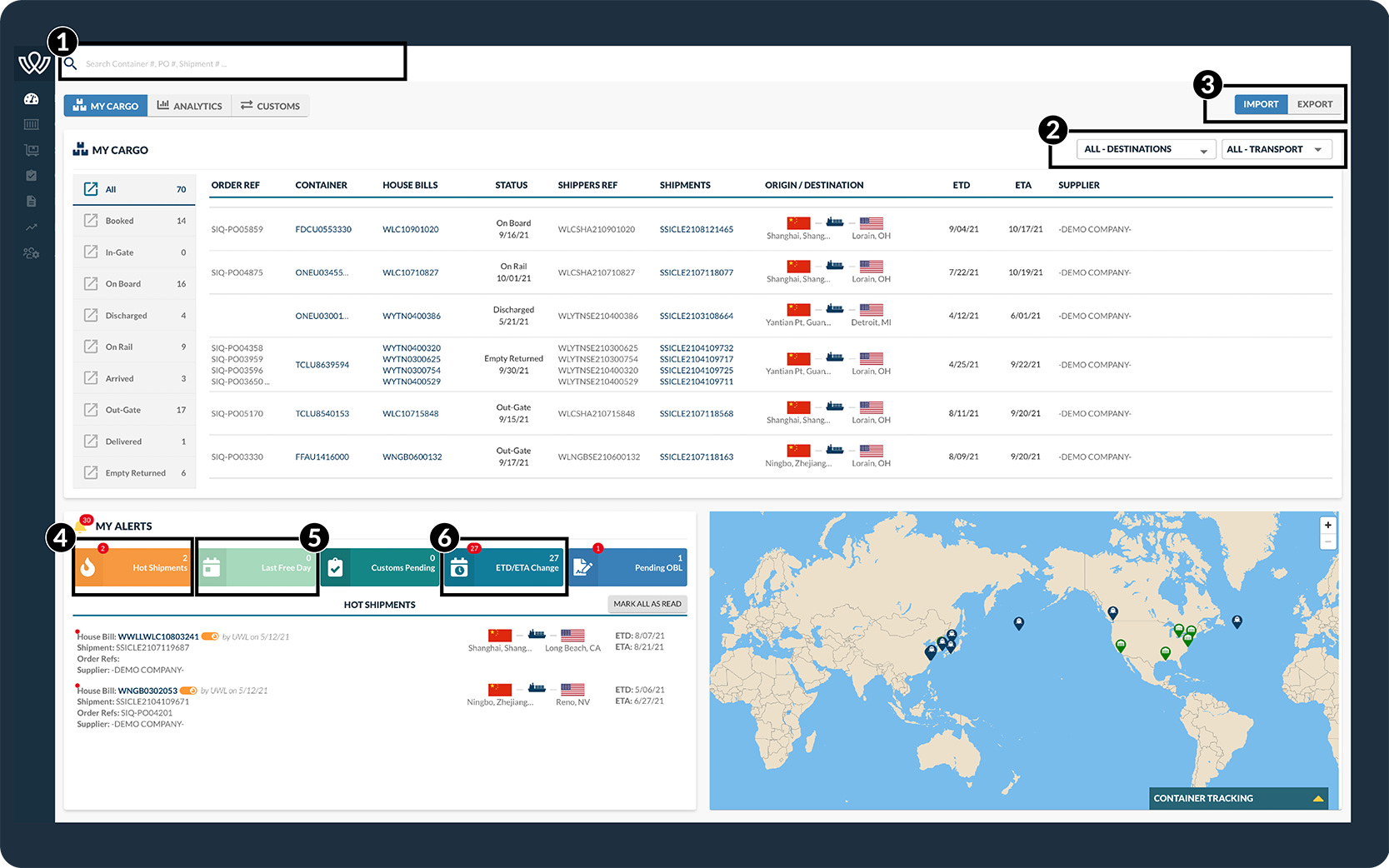This screenshot has width=1389, height=868.
Task: Click the trend line chart sidebar icon
Action: pyautogui.click(x=32, y=227)
